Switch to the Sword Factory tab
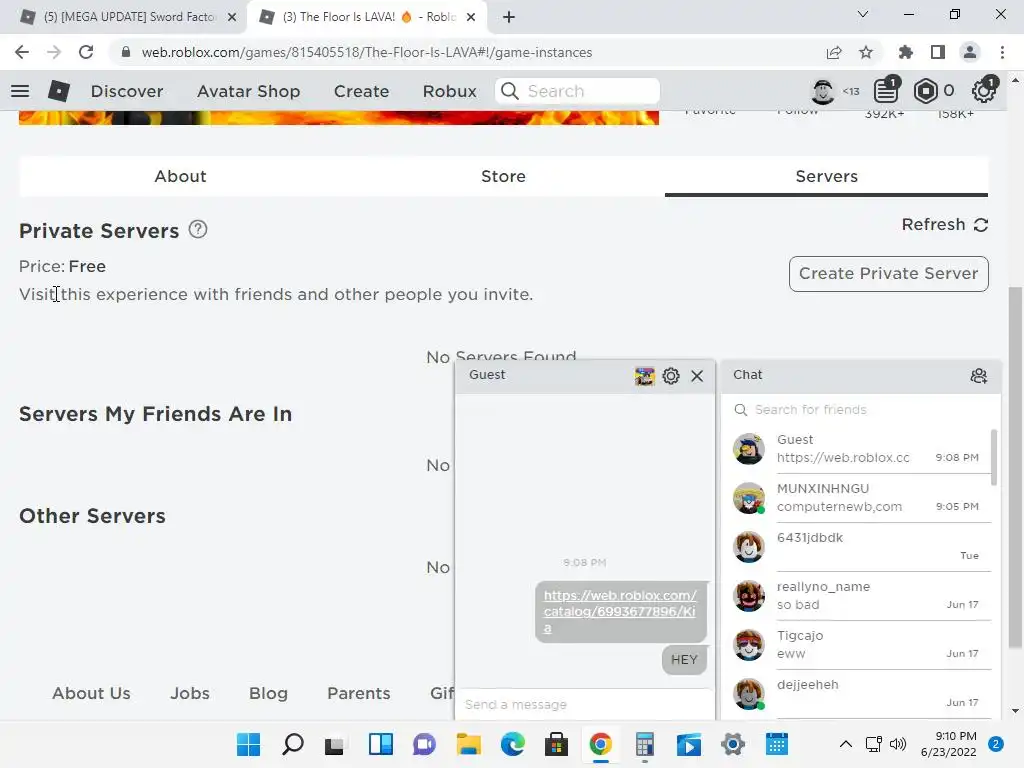Screen dimensions: 1024x768 124,17
